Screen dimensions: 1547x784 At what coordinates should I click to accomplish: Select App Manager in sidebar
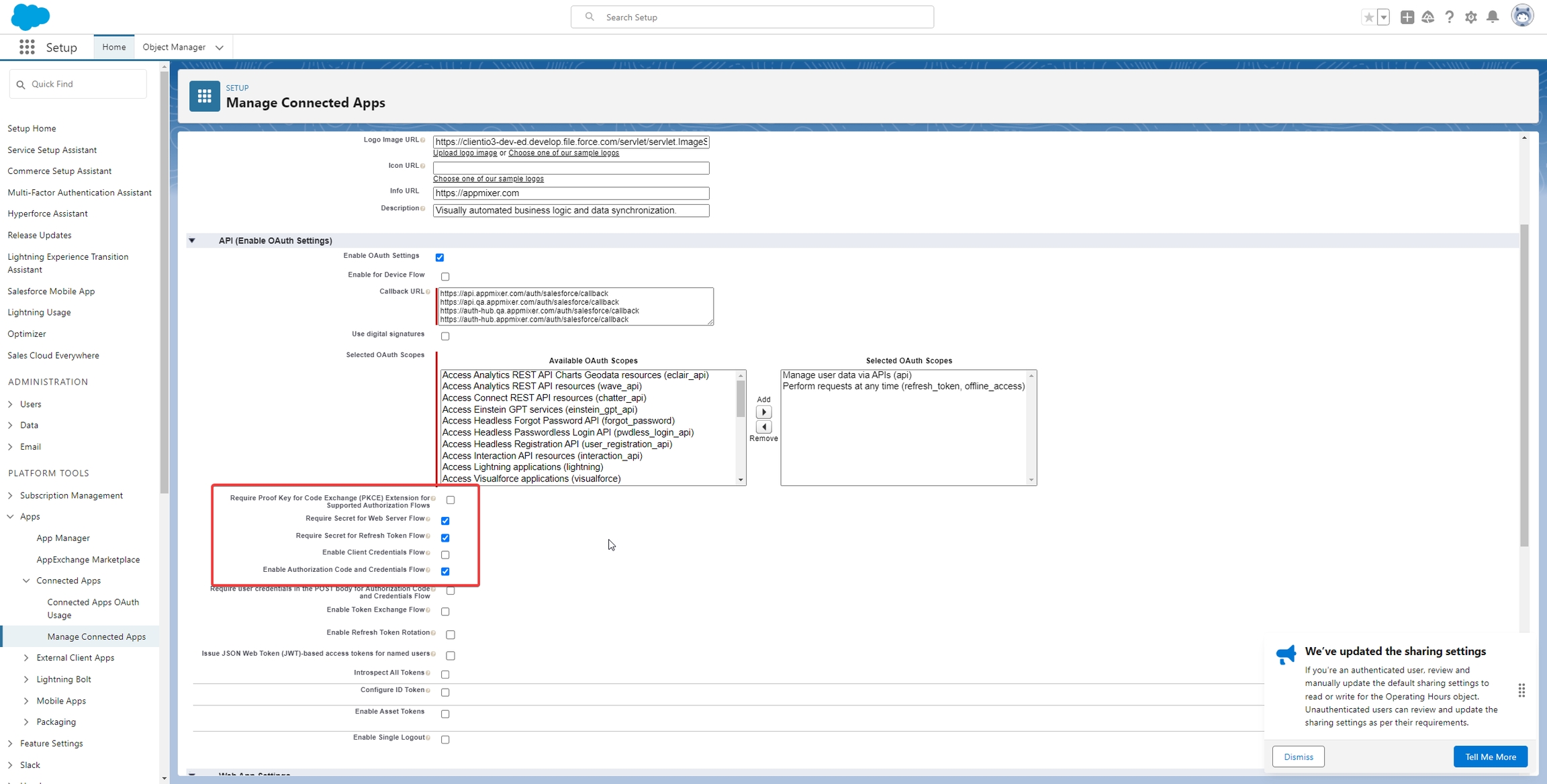point(63,538)
